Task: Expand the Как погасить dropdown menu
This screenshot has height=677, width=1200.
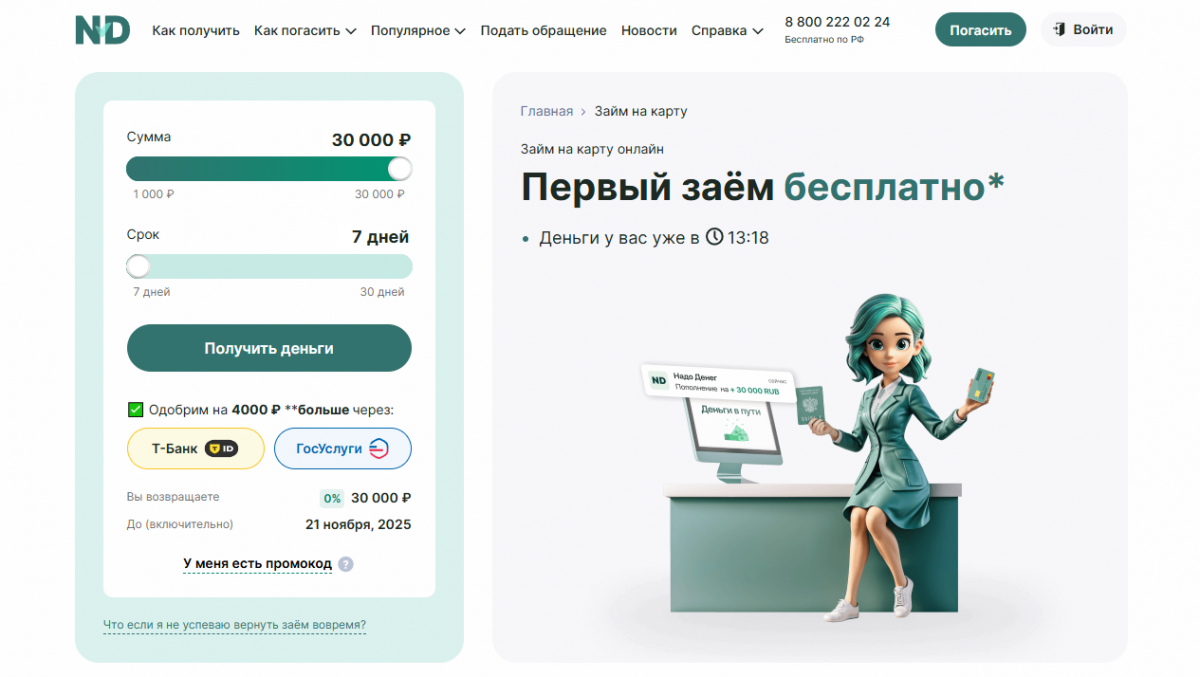Action: coord(305,31)
